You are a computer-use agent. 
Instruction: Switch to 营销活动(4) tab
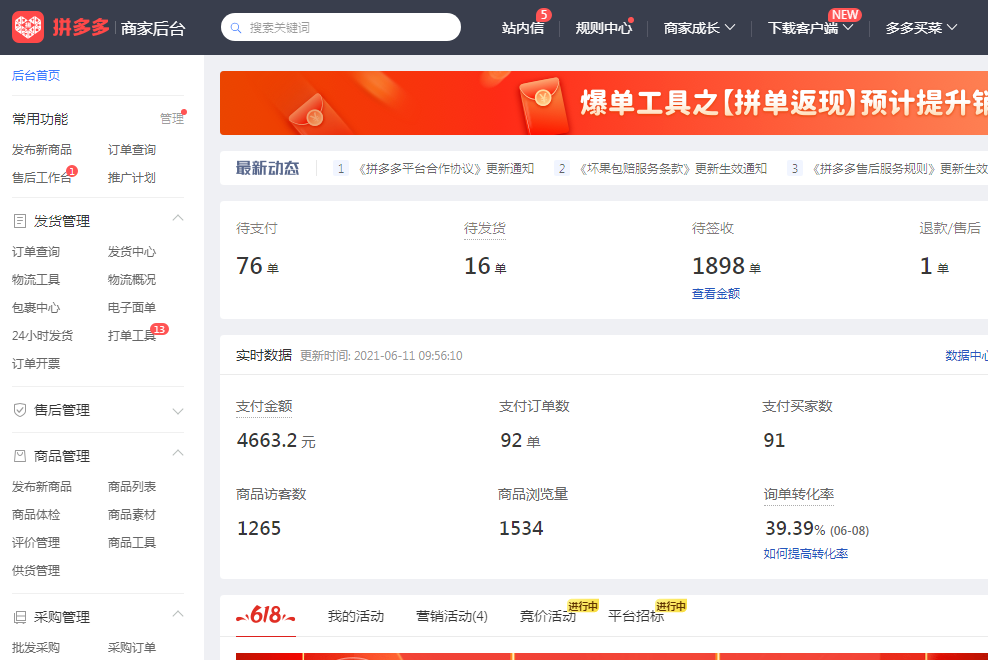click(452, 616)
